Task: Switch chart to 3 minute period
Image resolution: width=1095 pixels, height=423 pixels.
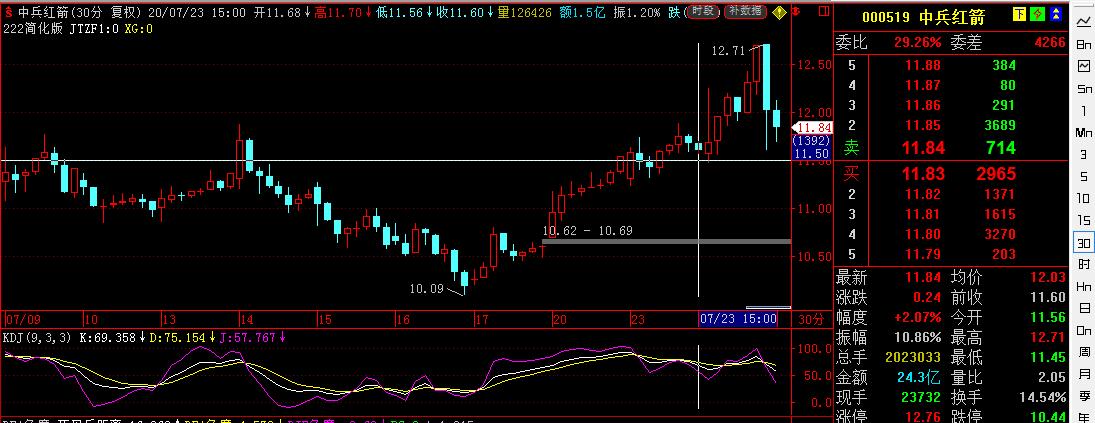Action: (1084, 154)
